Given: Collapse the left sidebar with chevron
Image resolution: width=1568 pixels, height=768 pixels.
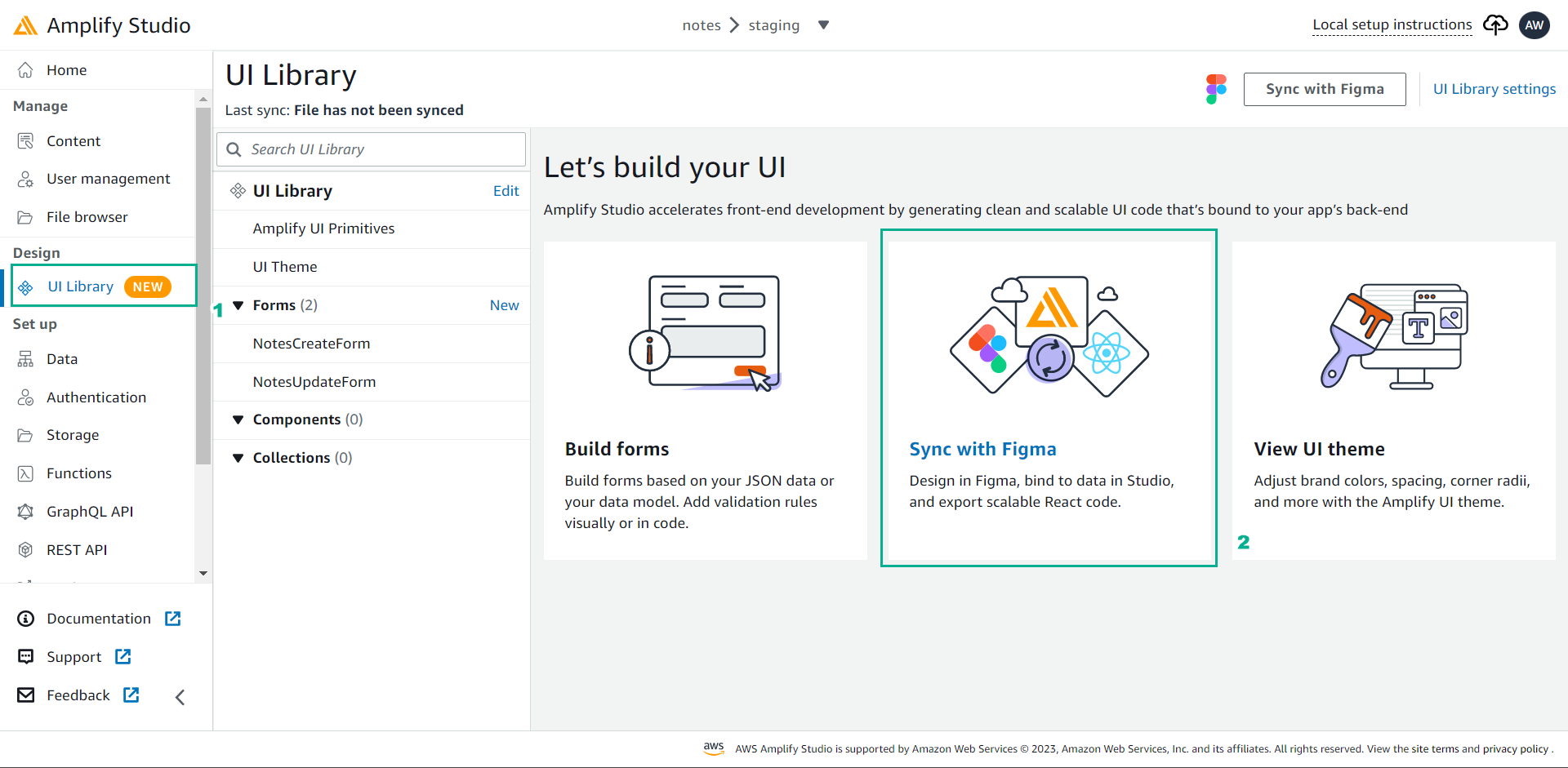Looking at the screenshot, I should point(180,697).
